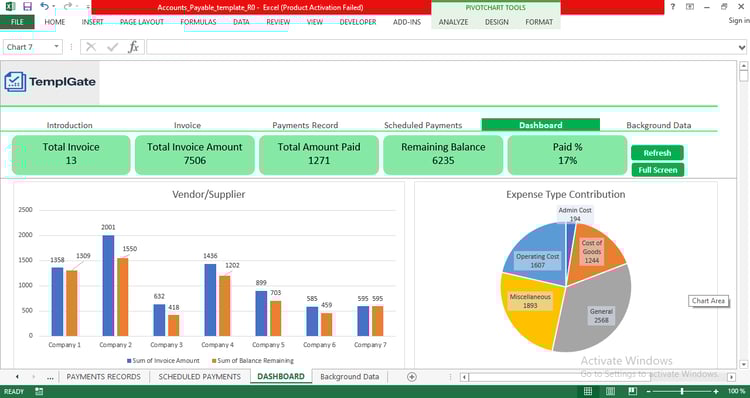Open the HOME ribbon tab
750x398 pixels.
[55, 22]
